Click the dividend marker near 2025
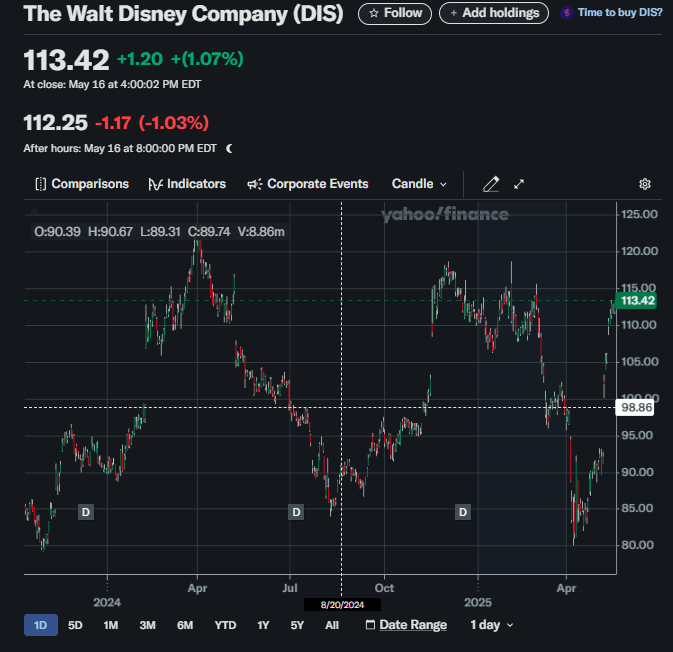The width and height of the screenshot is (673, 652). coord(463,512)
